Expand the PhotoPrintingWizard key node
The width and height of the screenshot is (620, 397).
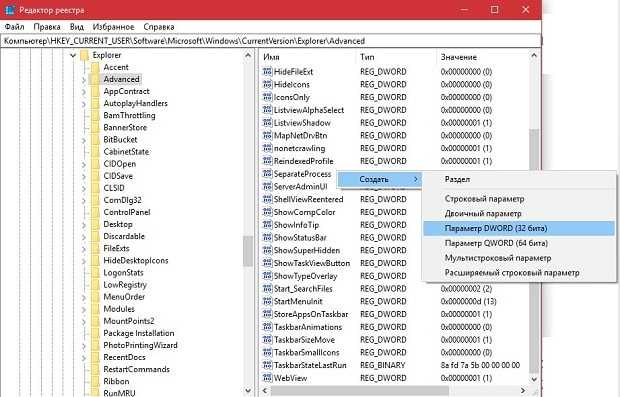coord(83,346)
